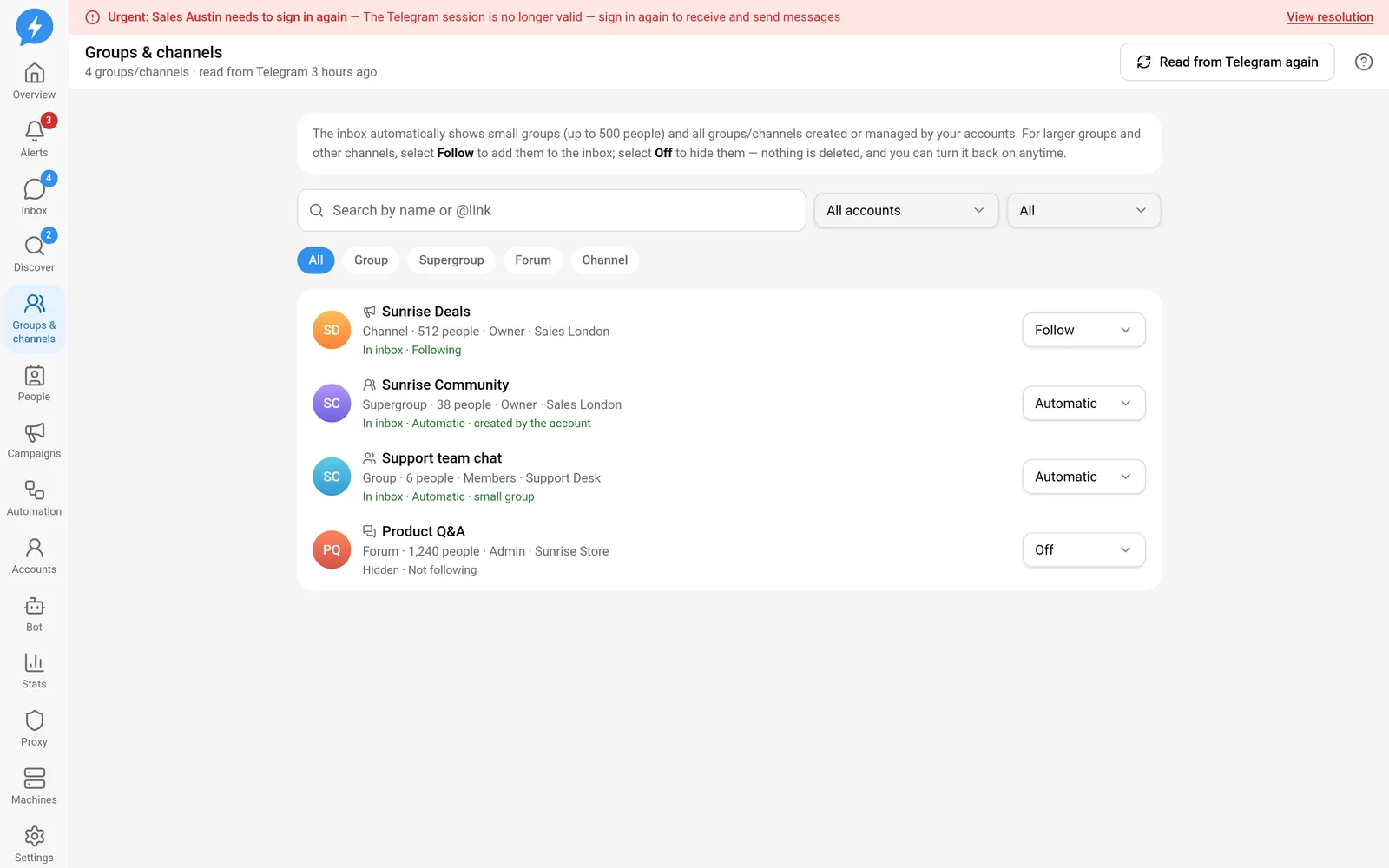Click the Sunrise Community name

point(445,385)
